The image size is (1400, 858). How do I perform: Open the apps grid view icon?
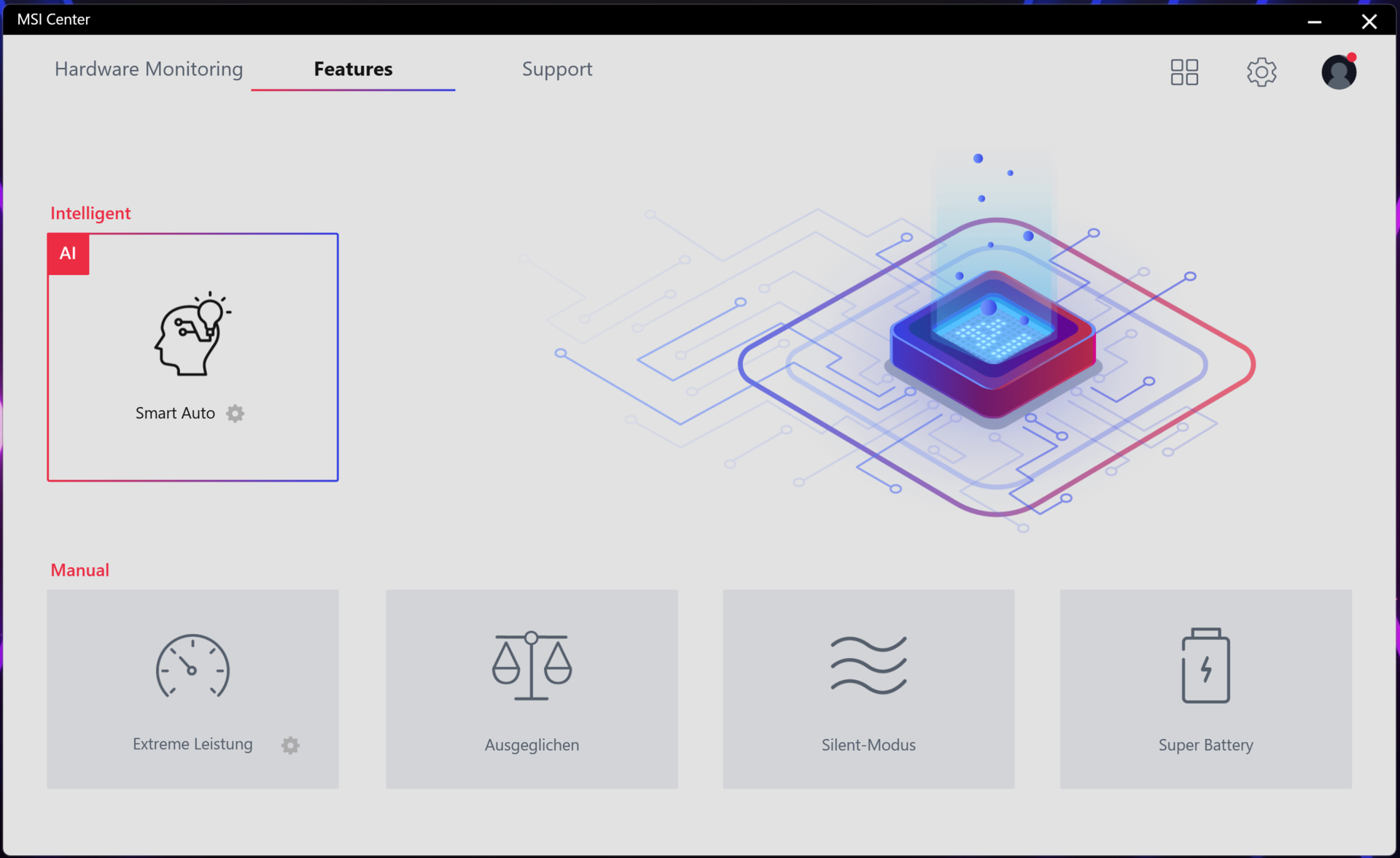[1184, 72]
